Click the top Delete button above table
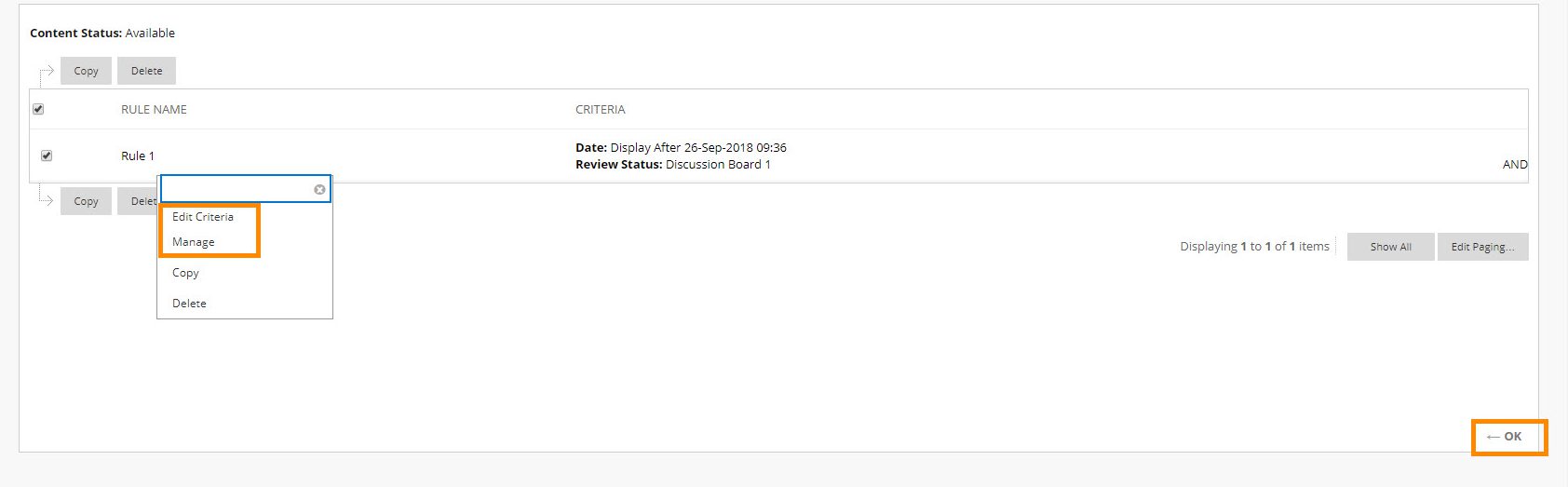1568x487 pixels. (146, 71)
